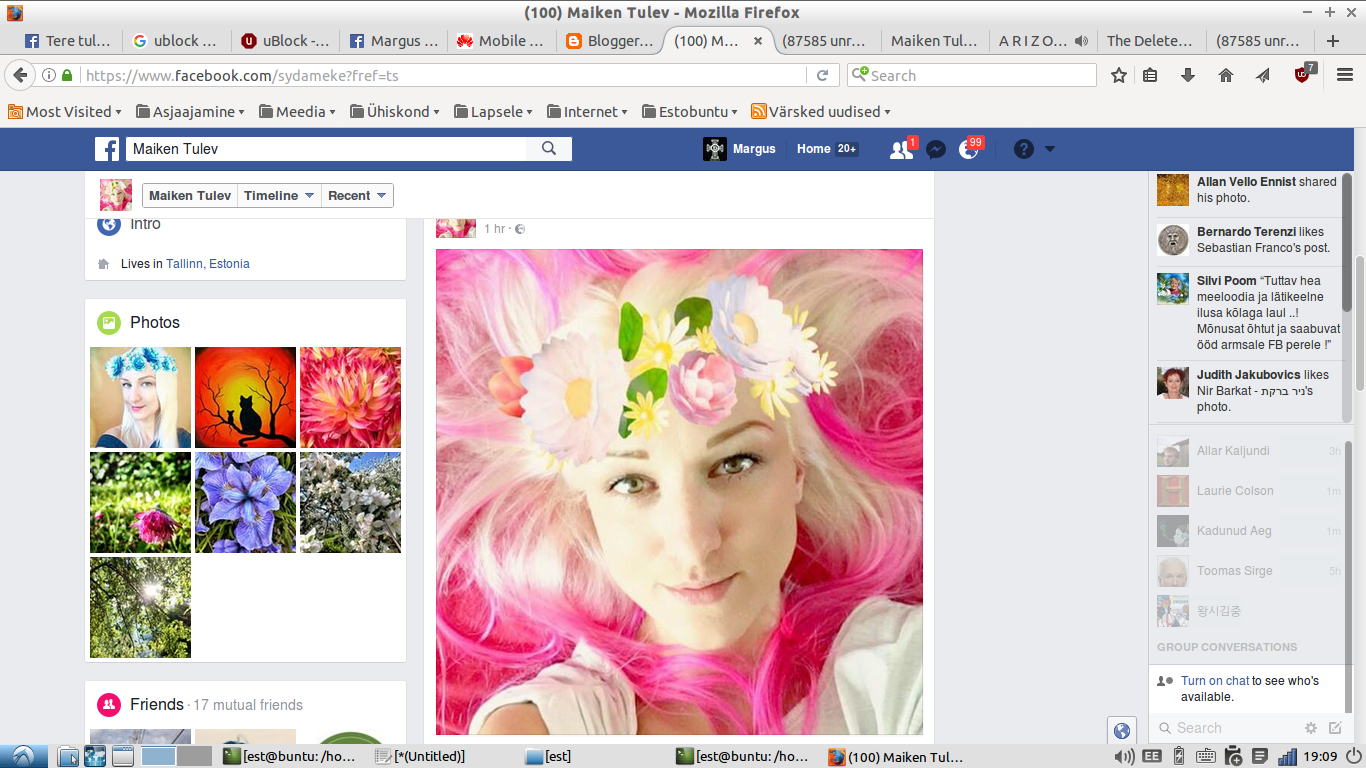Go back with Firefox back arrow
Screen dimensions: 1366x768
coord(20,75)
